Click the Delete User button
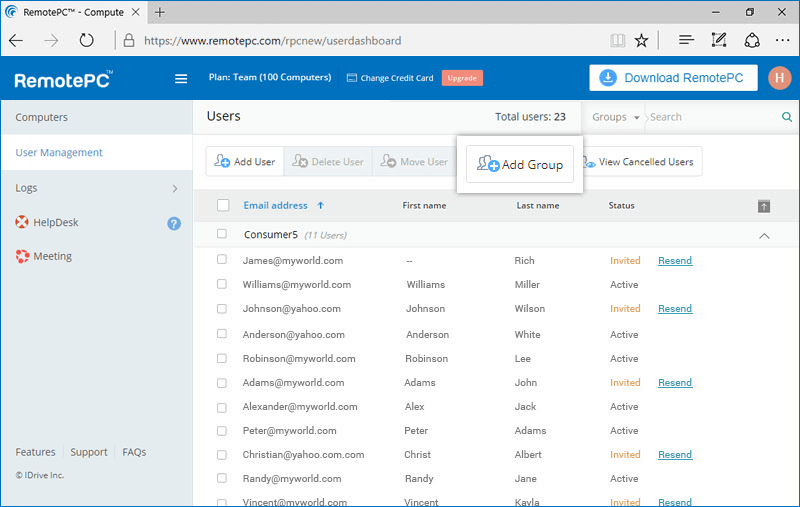 328,162
